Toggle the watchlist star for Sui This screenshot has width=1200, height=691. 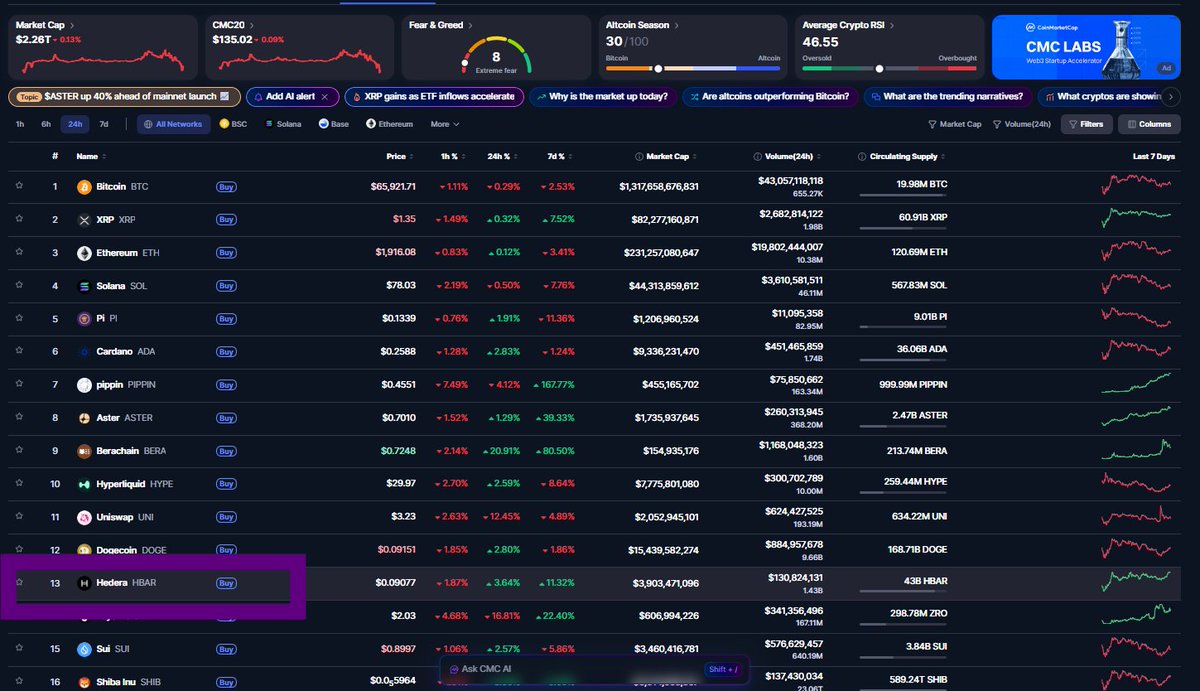pos(18,649)
